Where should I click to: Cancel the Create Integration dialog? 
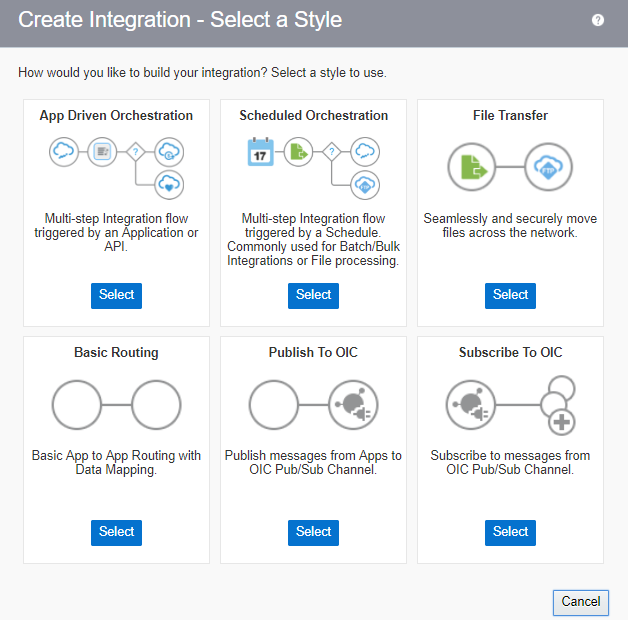pos(580,602)
